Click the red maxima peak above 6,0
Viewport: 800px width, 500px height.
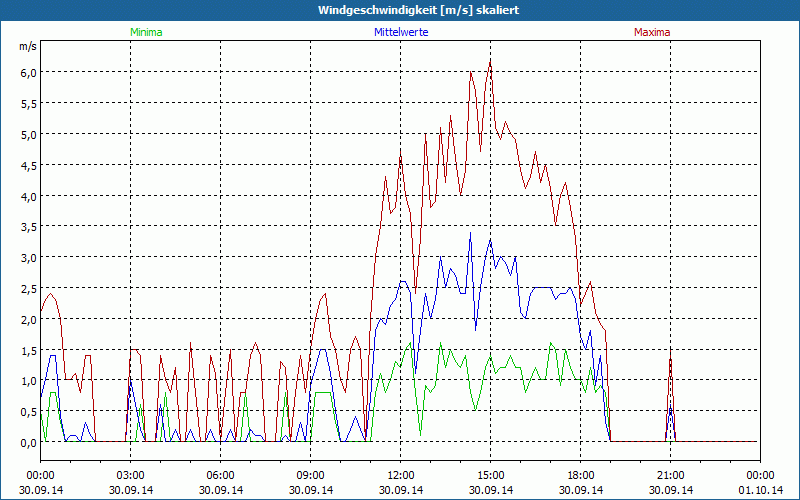490,63
